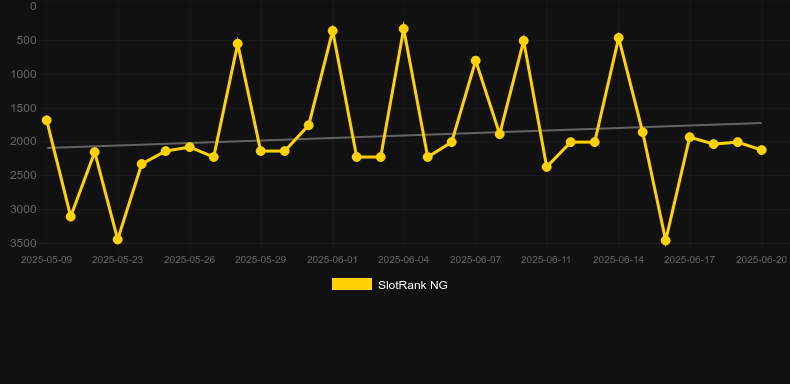790x384 pixels.
Task: Toggle the SlotRank NG legend label
Action: tap(413, 285)
